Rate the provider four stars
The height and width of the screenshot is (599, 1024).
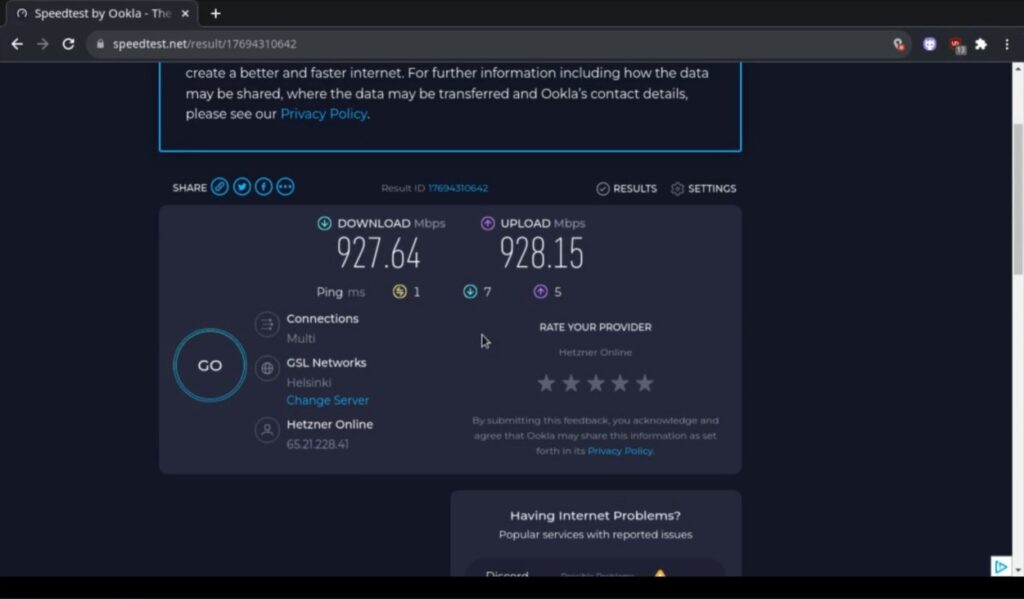click(620, 383)
